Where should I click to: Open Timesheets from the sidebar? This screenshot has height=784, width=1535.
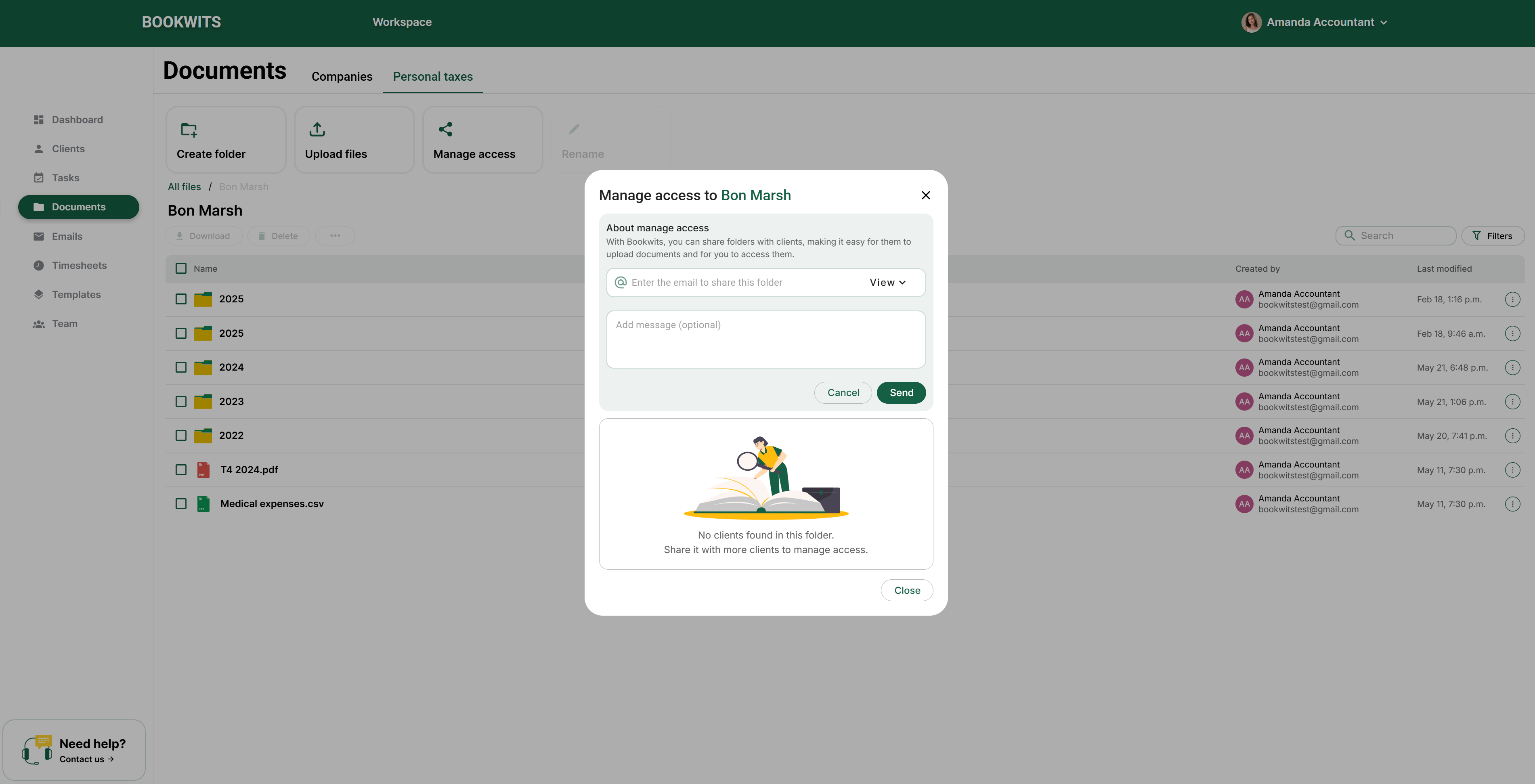click(79, 266)
